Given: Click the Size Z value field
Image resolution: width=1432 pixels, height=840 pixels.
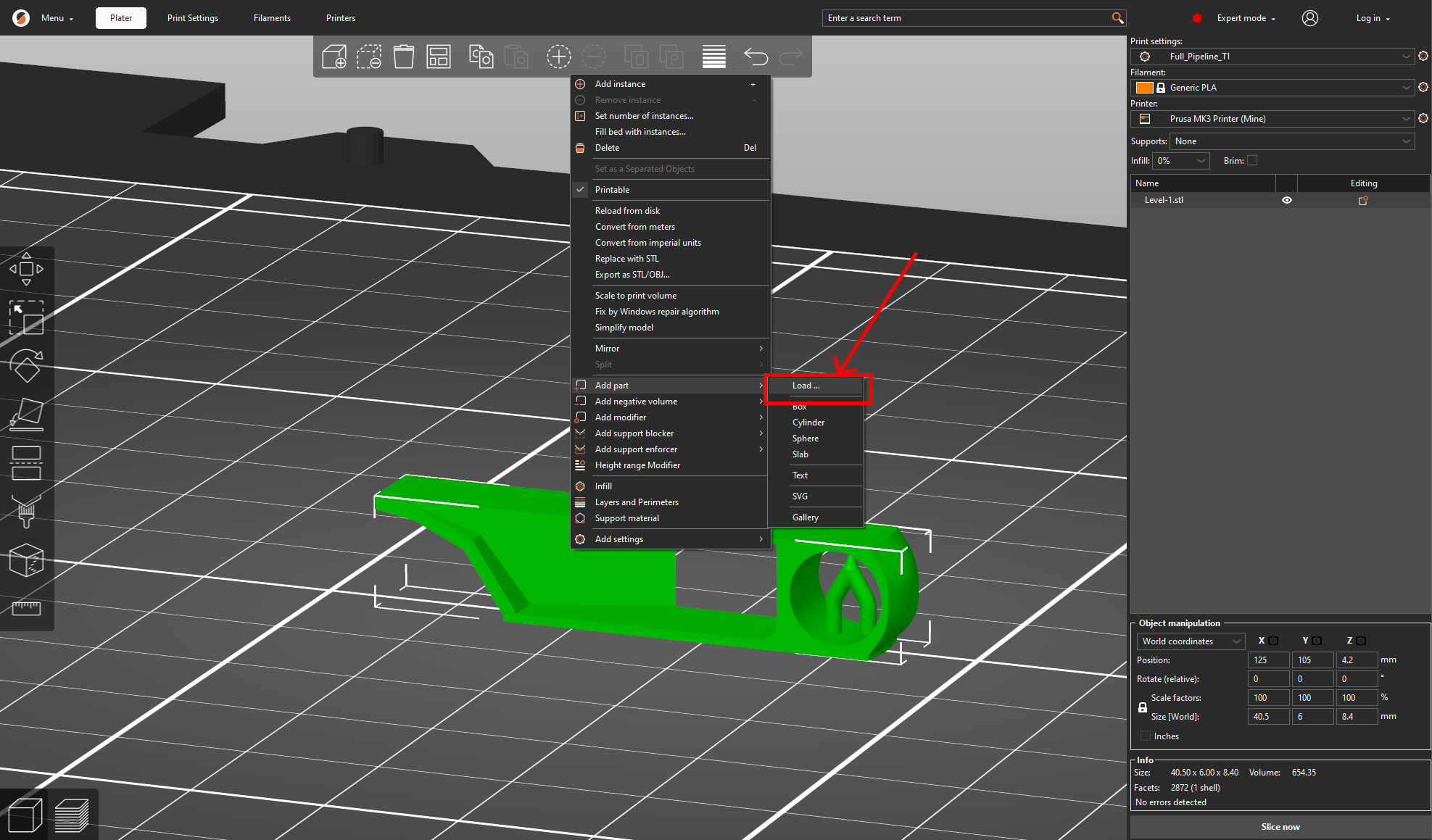Looking at the screenshot, I should pyautogui.click(x=1356, y=717).
